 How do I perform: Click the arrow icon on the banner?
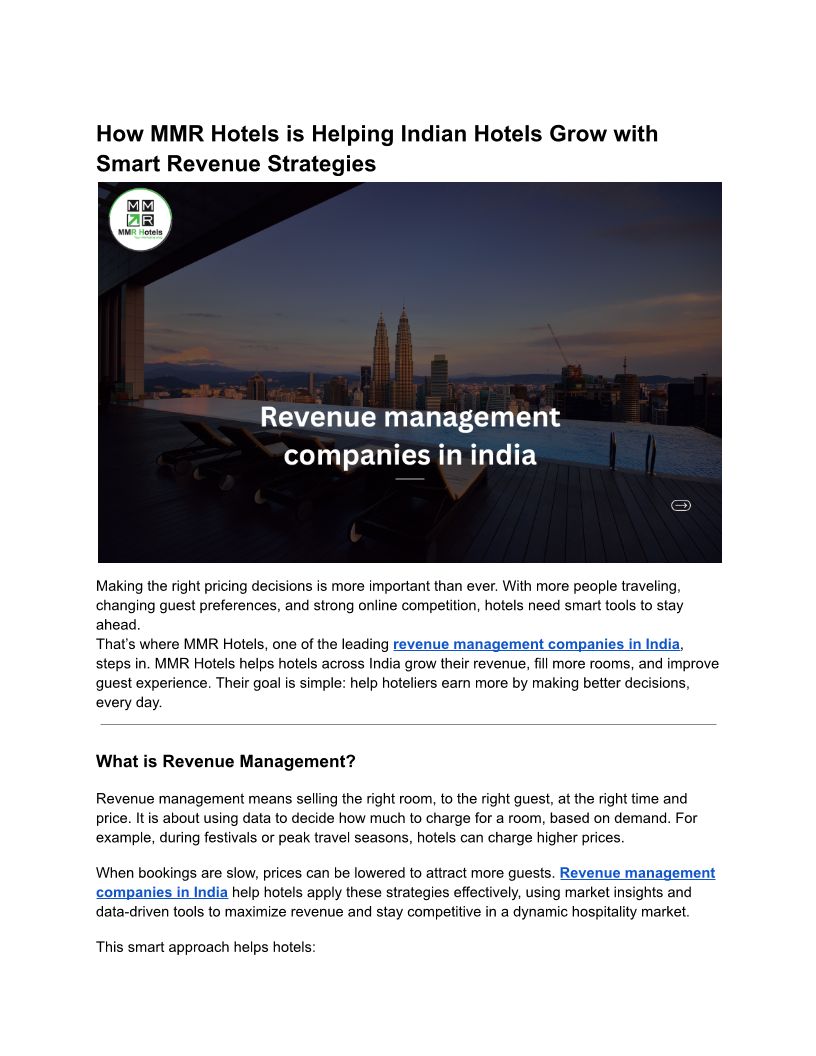pos(680,505)
